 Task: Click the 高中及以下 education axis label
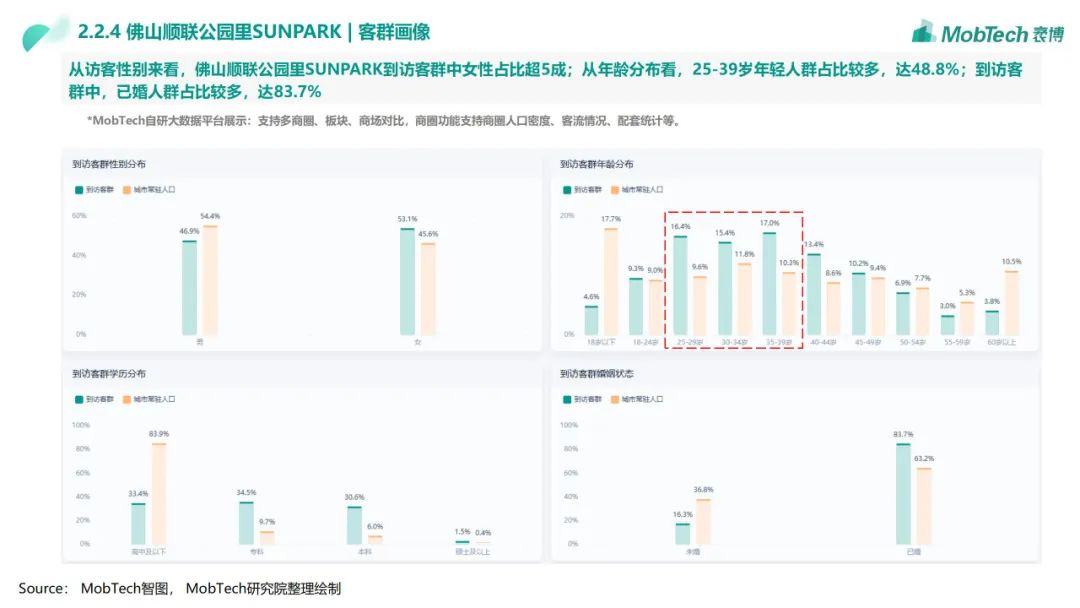[148, 552]
